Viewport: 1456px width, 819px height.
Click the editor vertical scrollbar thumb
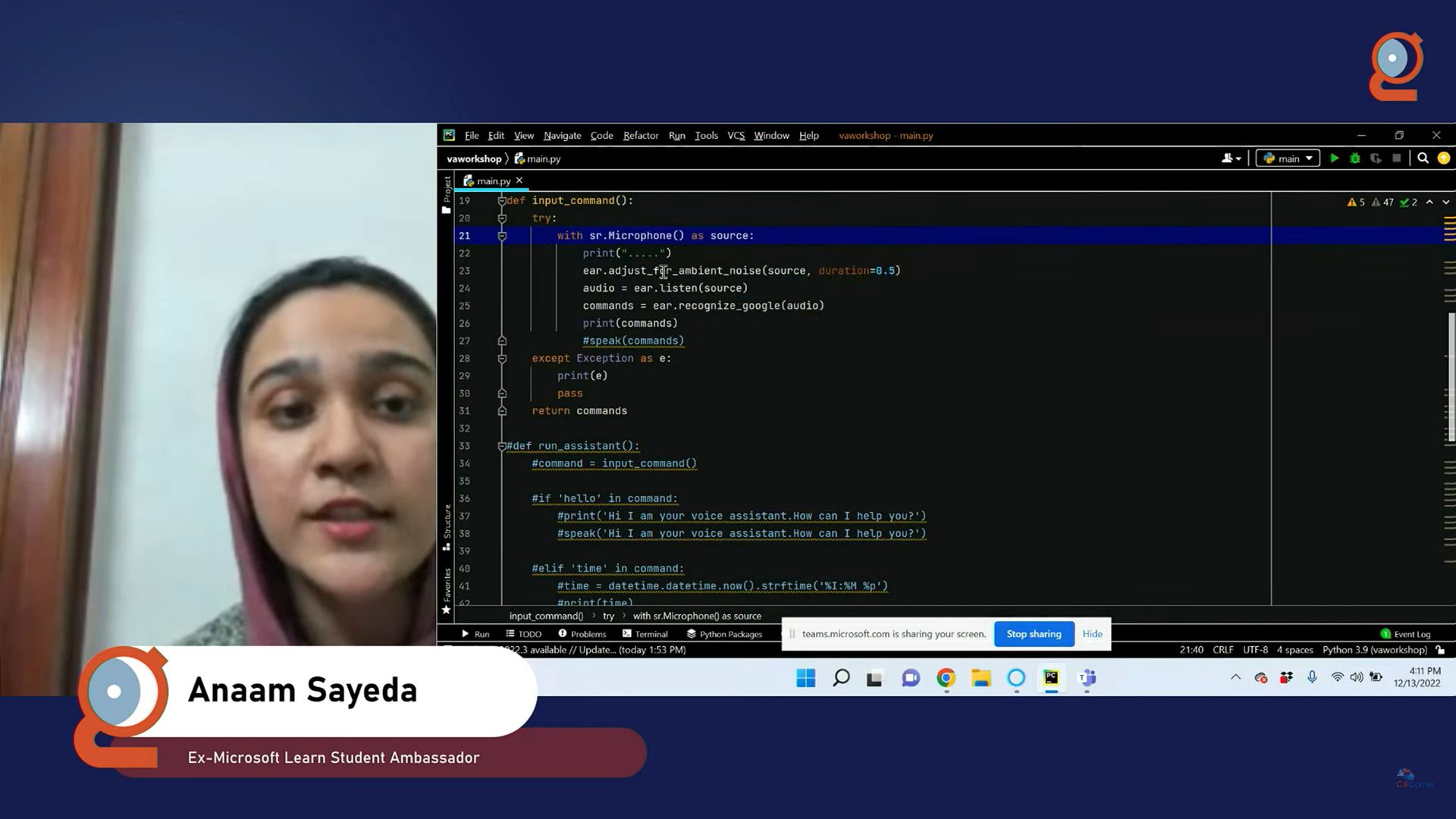click(x=1451, y=377)
